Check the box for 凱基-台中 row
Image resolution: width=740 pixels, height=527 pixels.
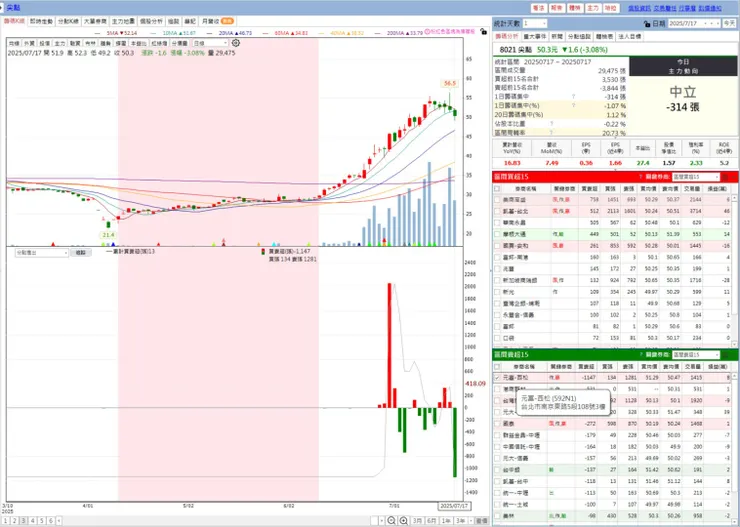click(497, 481)
